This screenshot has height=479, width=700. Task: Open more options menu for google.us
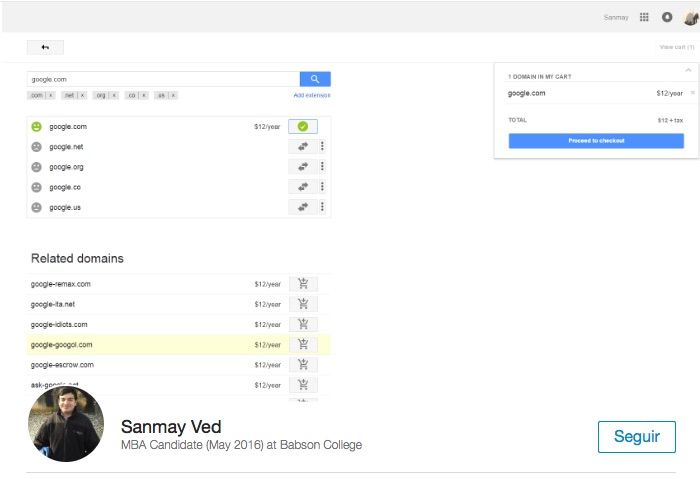click(x=322, y=207)
